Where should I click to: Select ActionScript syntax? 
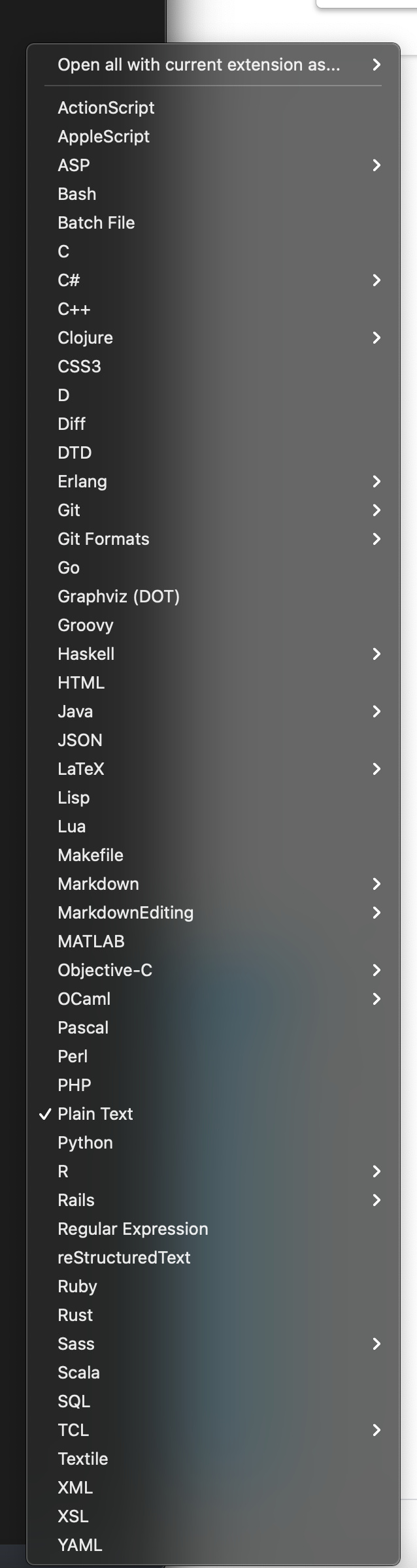[106, 108]
